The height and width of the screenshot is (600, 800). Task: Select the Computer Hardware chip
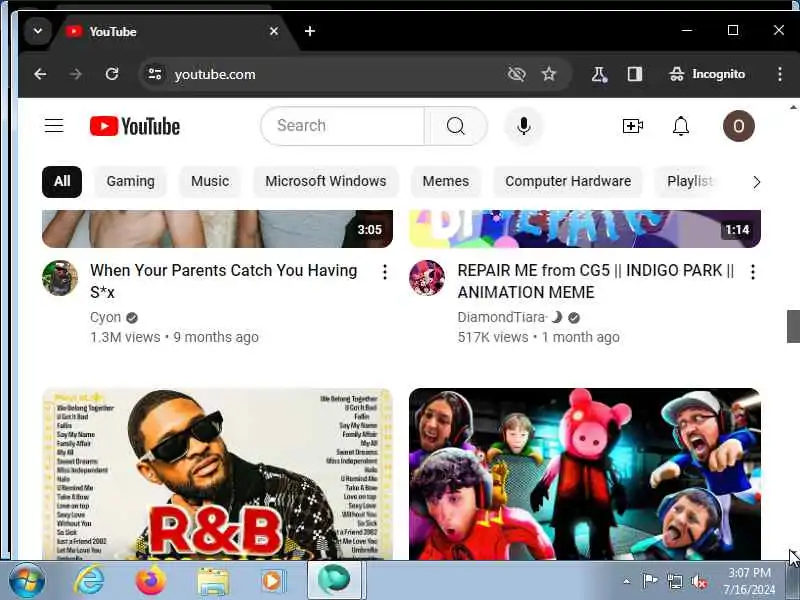568,182
